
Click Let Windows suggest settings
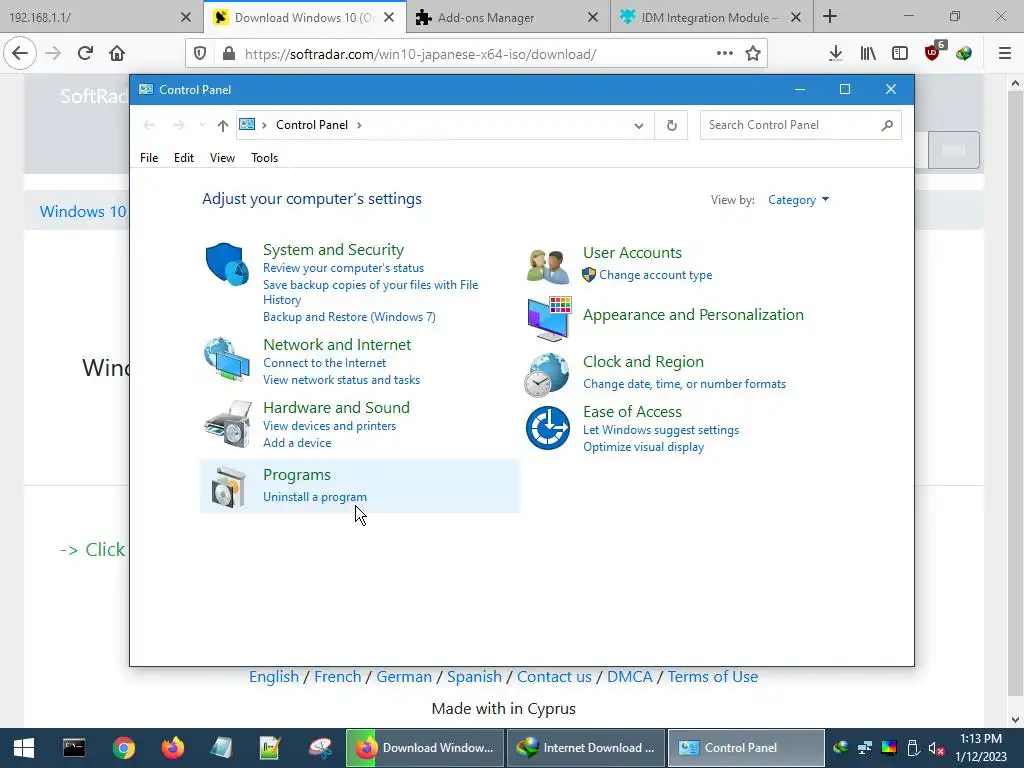coord(661,430)
